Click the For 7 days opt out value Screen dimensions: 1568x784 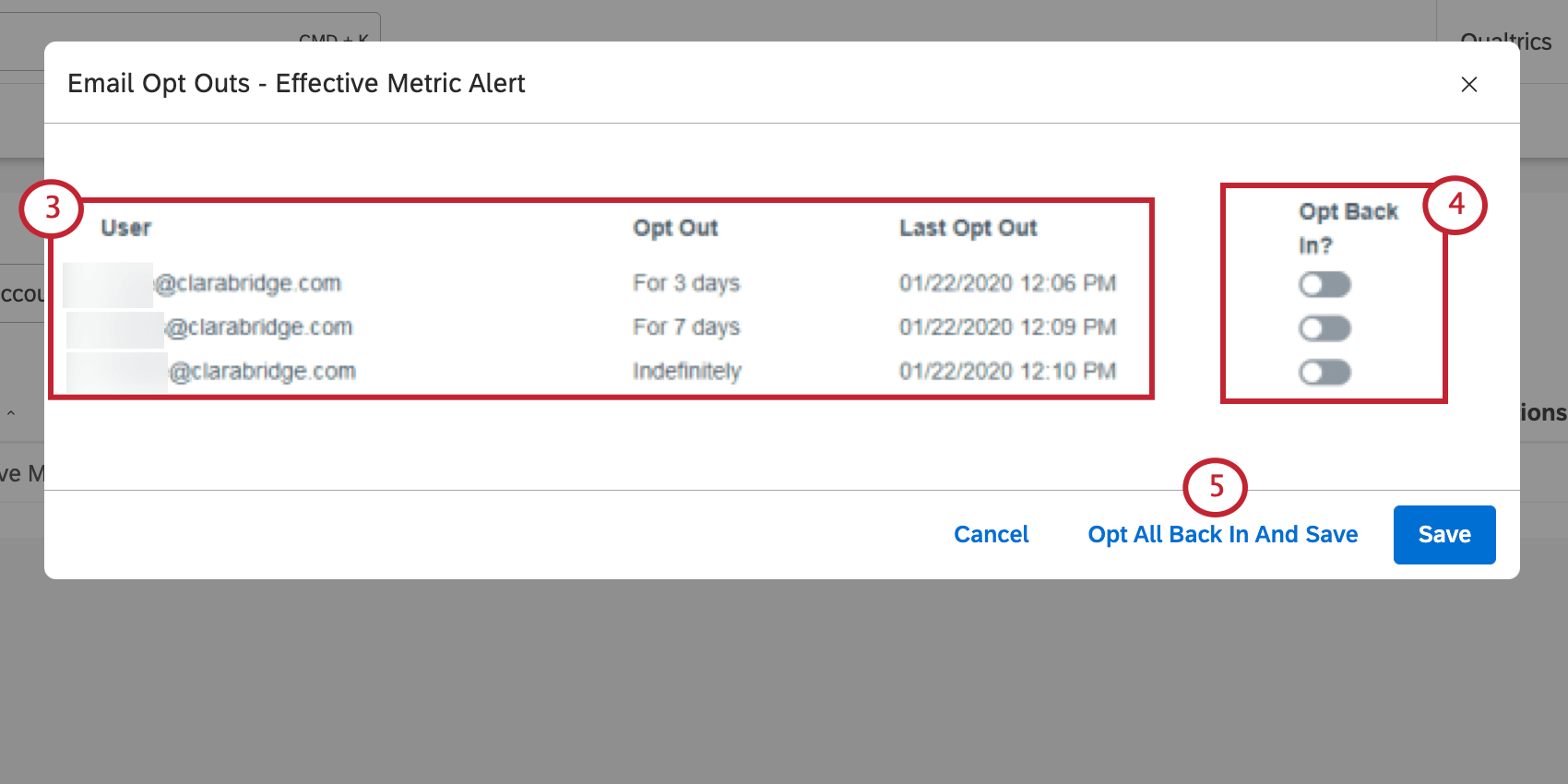click(x=686, y=327)
